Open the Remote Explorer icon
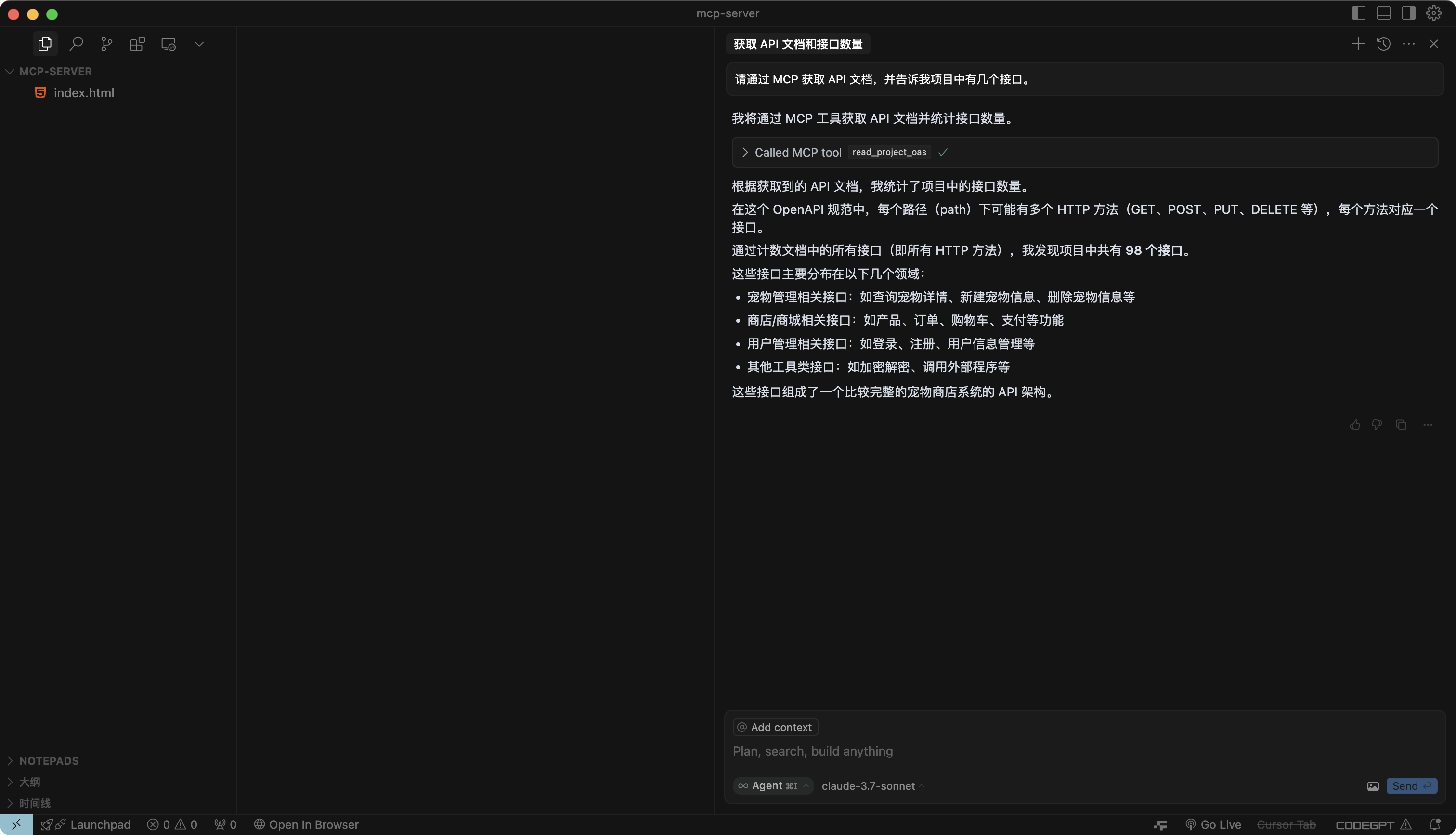 168,44
